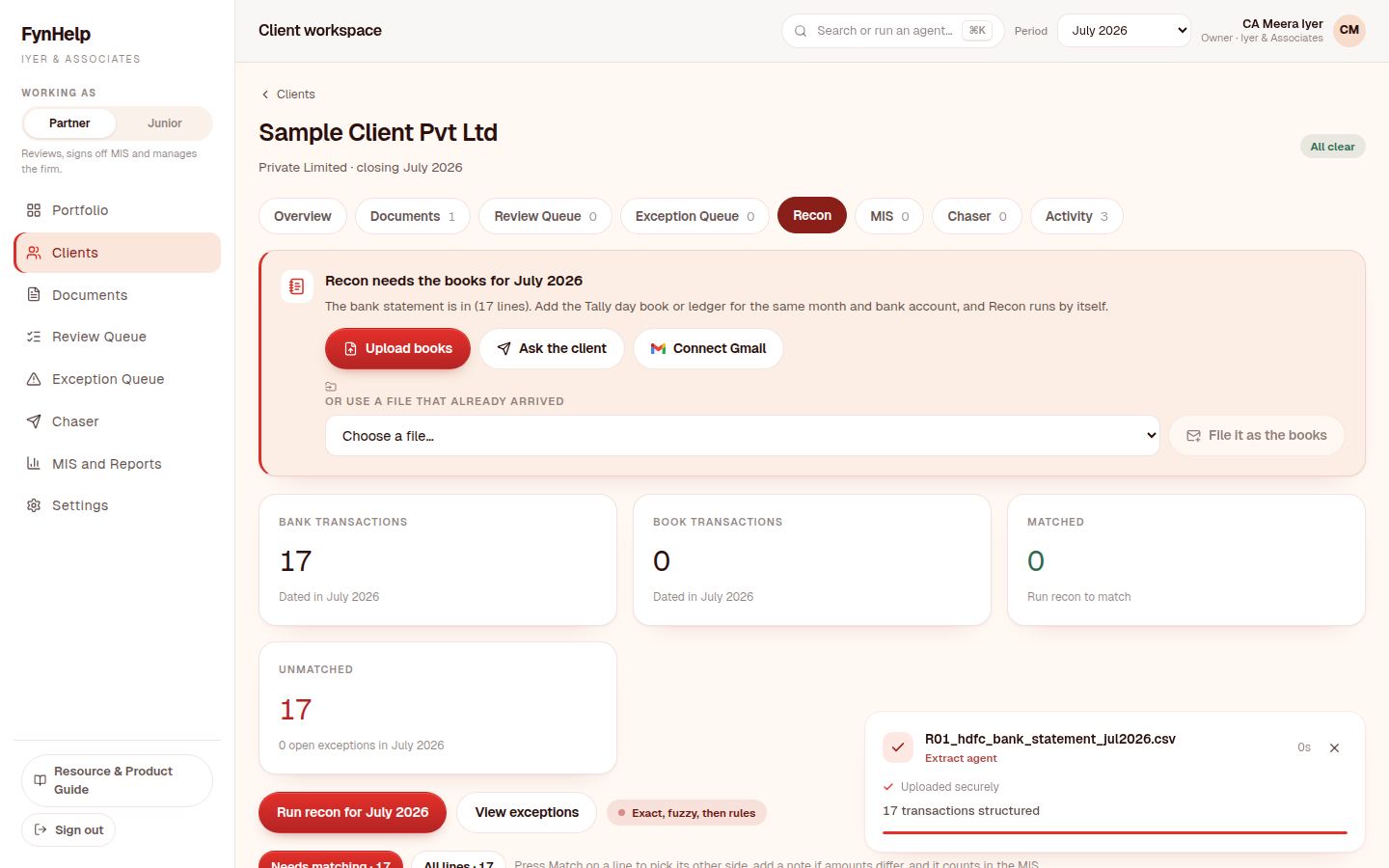Click the Extract agent checkmark icon

point(898,747)
